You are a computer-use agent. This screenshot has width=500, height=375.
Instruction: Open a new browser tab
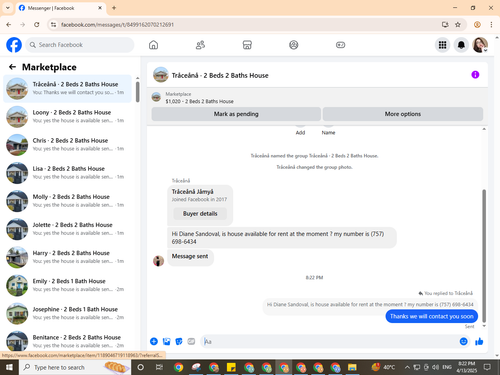[114, 8]
